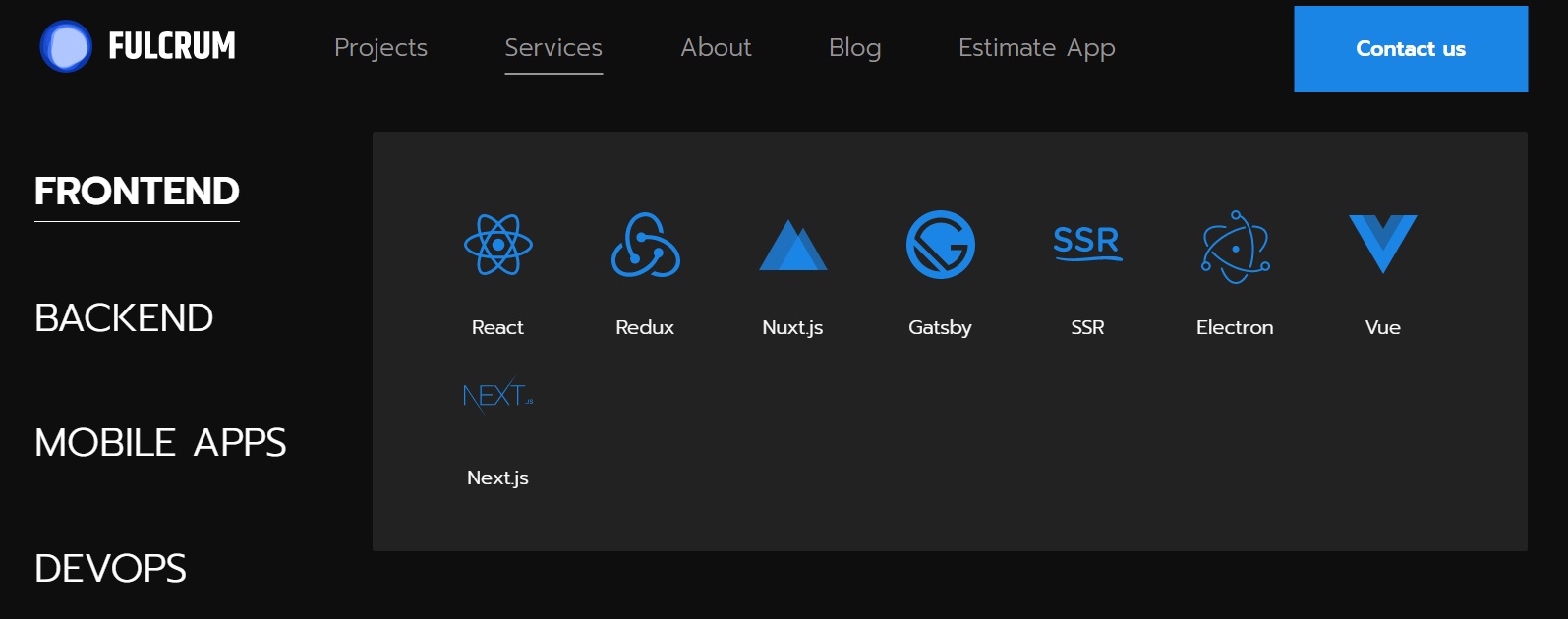
Task: Pick the Gatsby circular G icon
Action: click(941, 245)
